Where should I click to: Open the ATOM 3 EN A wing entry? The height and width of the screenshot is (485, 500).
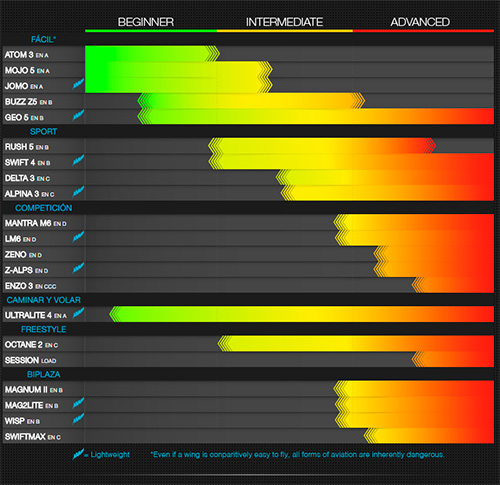tap(27, 55)
